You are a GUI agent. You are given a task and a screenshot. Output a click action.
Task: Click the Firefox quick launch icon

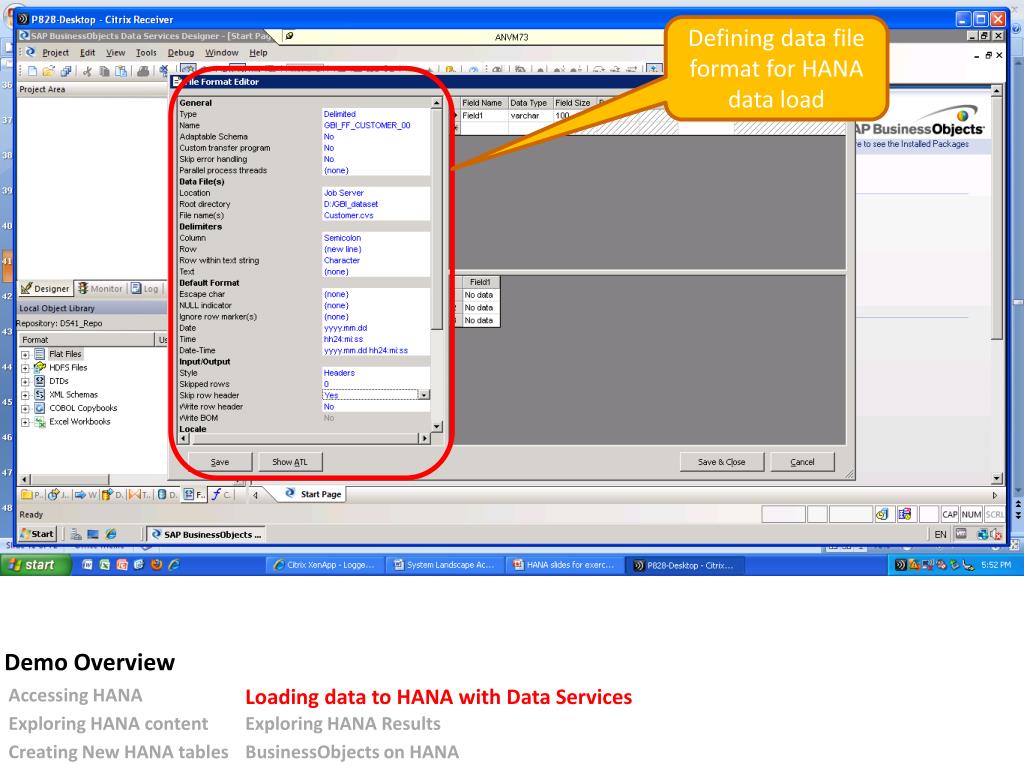tap(156, 565)
